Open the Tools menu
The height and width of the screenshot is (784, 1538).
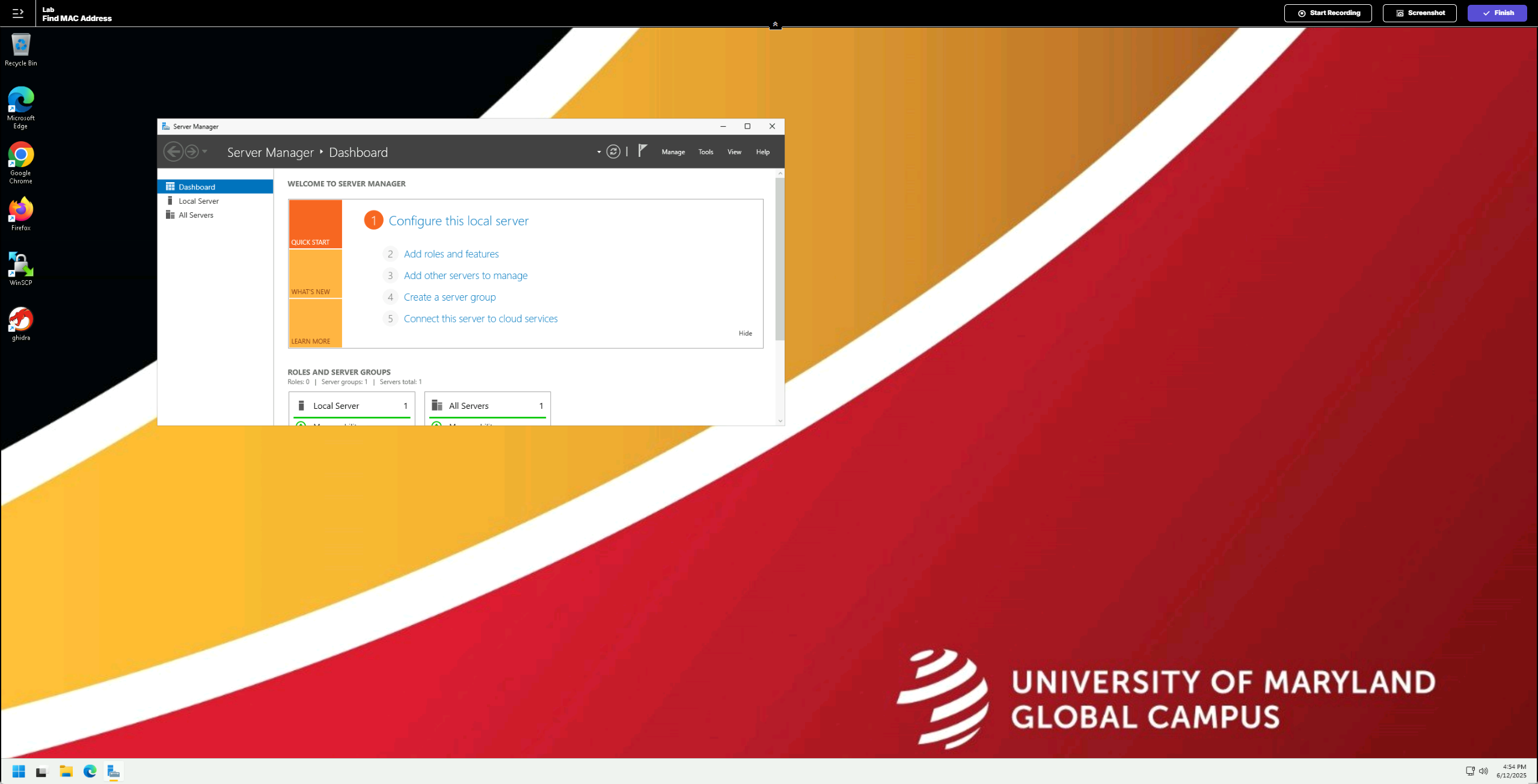(x=705, y=152)
